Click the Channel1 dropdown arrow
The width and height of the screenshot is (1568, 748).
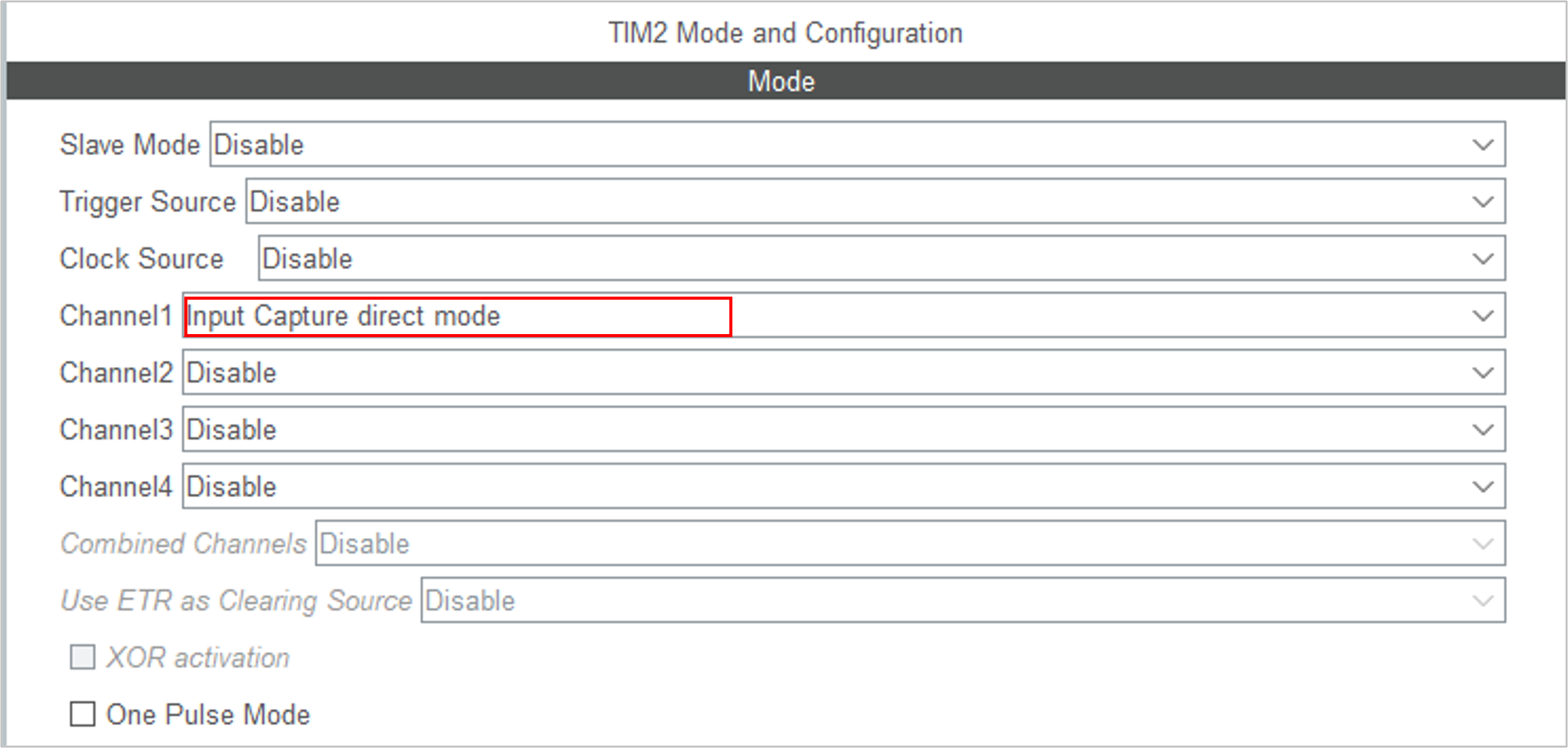point(1483,316)
